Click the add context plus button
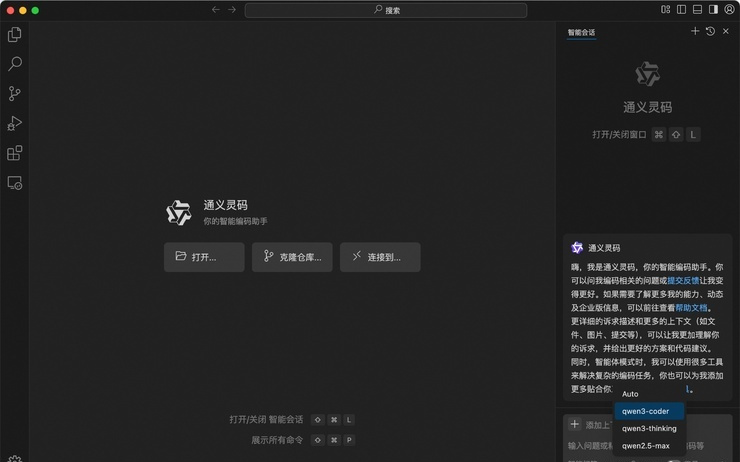740x462 pixels. [574, 424]
